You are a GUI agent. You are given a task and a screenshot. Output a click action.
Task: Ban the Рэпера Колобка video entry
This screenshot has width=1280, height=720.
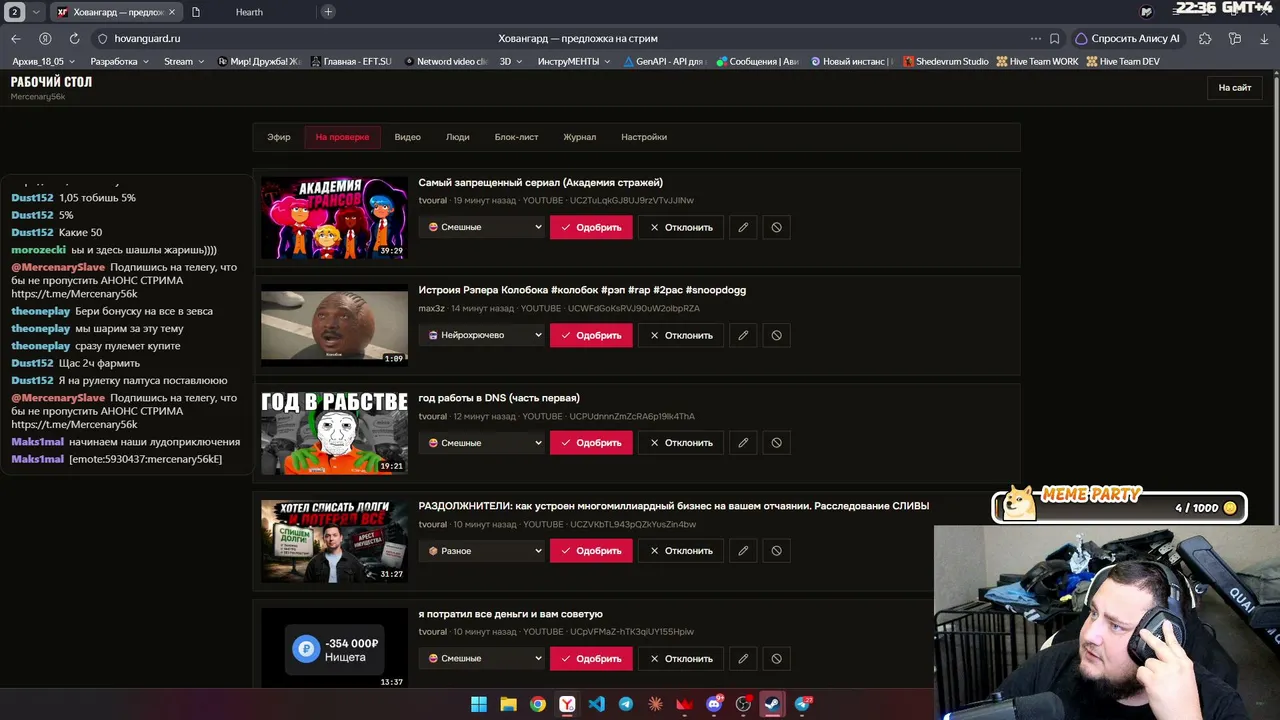pyautogui.click(x=776, y=335)
